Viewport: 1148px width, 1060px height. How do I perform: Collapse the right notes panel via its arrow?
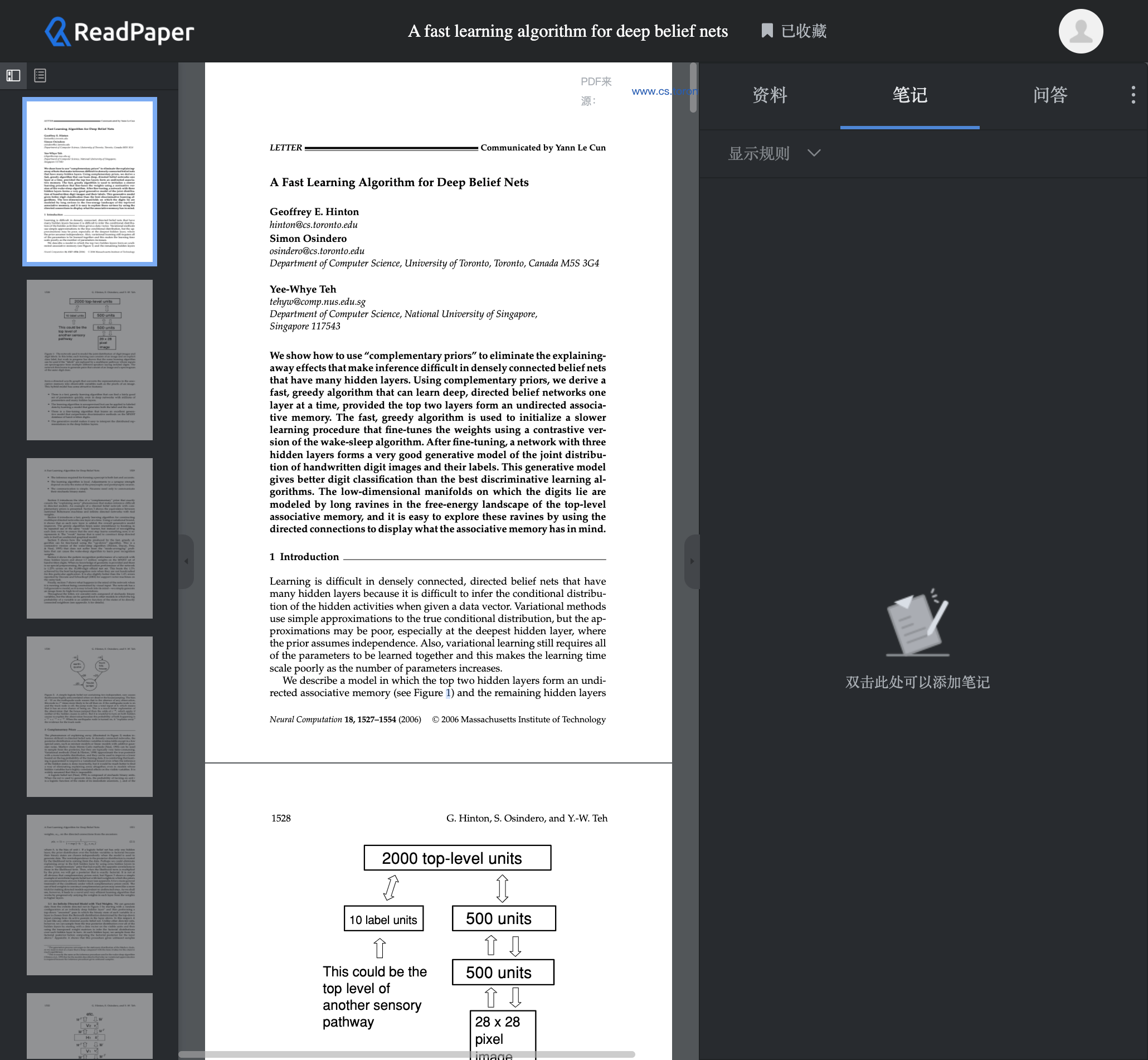[692, 562]
